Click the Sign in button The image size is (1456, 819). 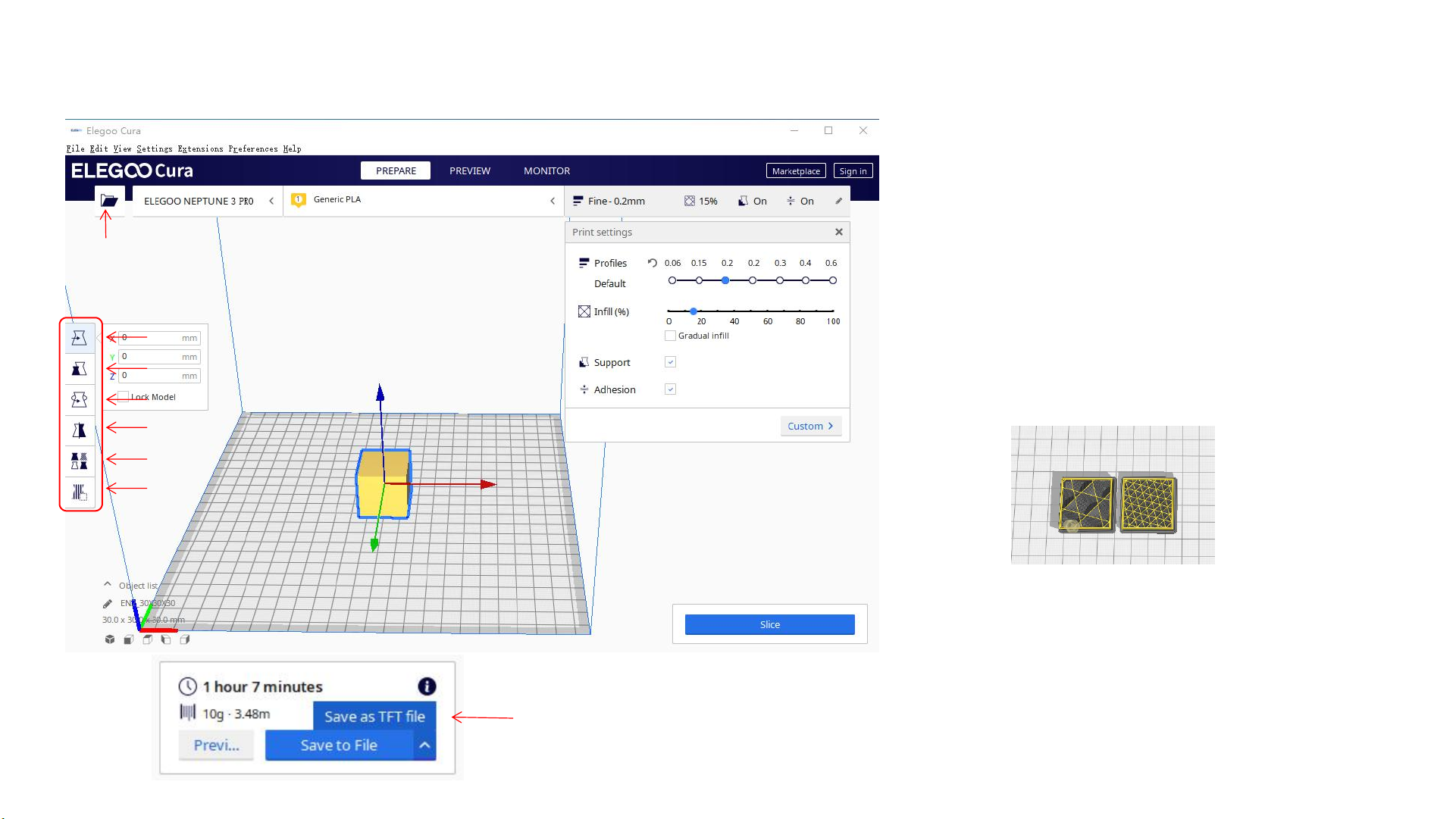[x=853, y=170]
